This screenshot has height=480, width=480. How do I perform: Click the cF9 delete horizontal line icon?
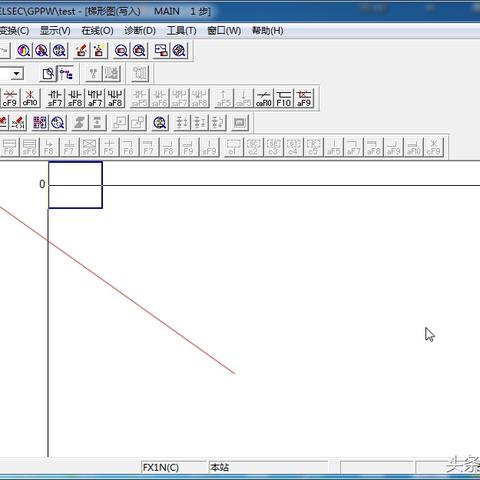point(10,98)
